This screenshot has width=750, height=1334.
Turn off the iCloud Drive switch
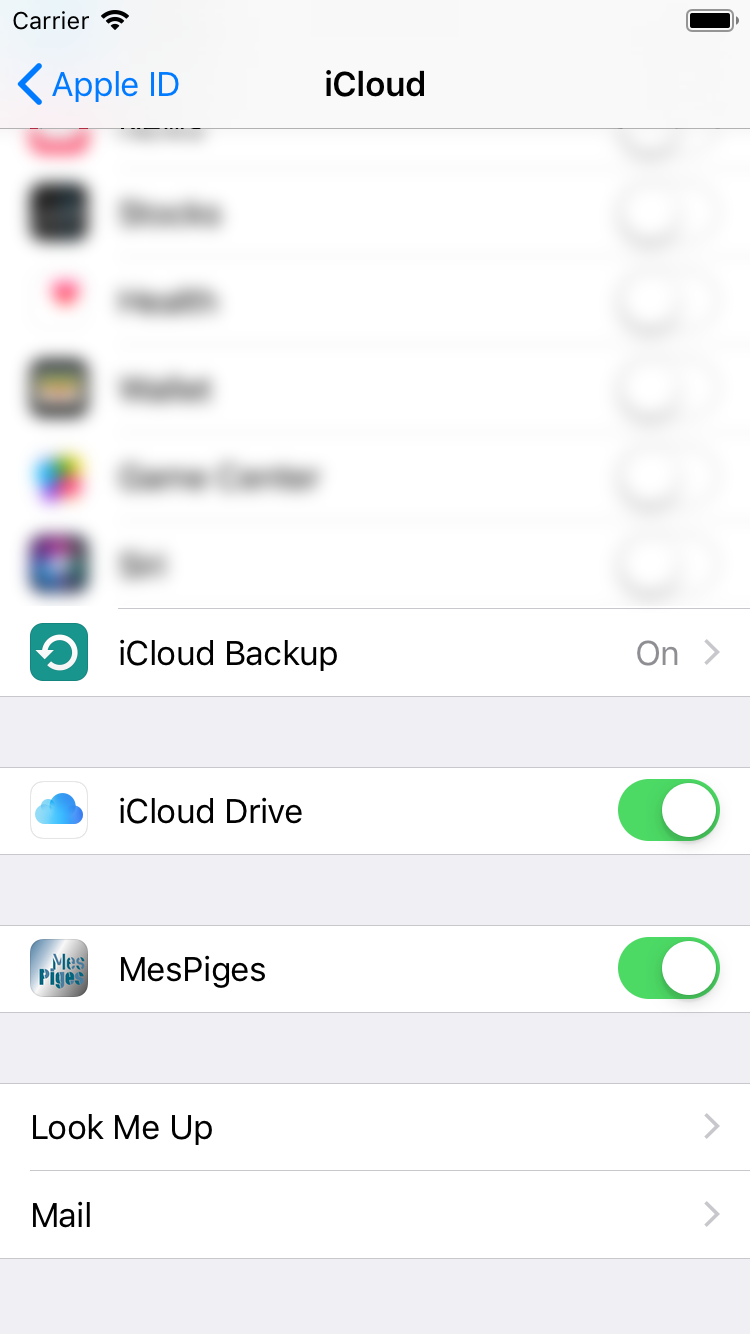668,810
